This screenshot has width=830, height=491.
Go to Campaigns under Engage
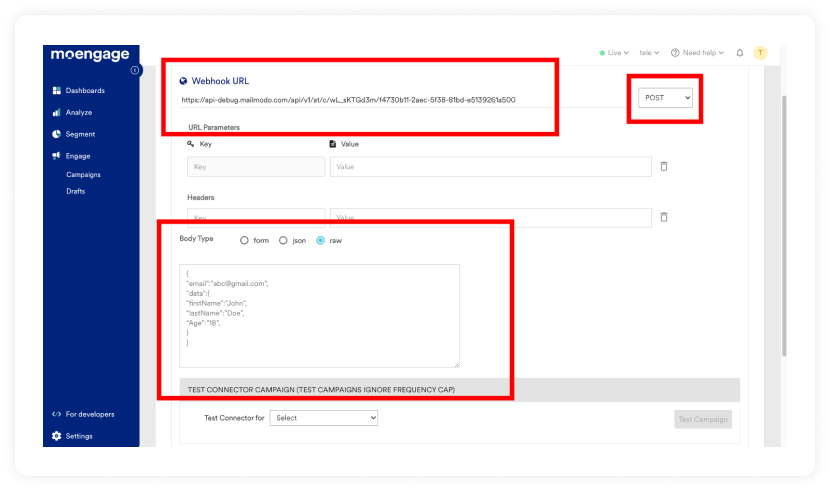tap(83, 175)
